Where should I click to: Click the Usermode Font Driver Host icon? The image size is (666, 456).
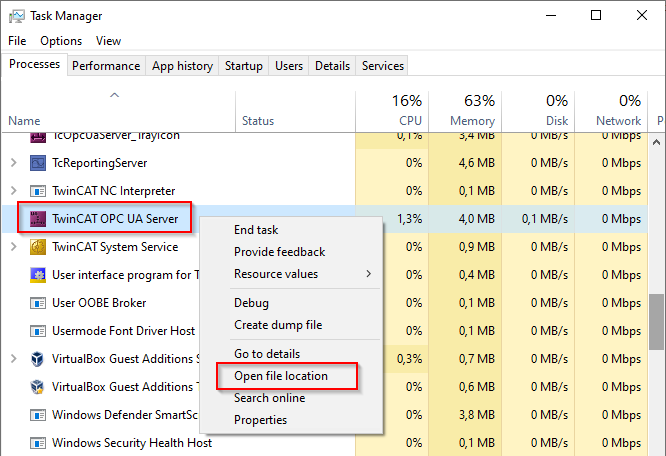coord(38,331)
